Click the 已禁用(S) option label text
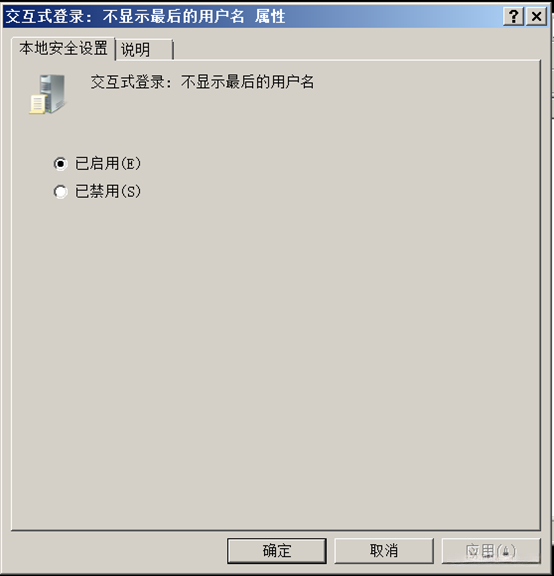 [x=108, y=191]
